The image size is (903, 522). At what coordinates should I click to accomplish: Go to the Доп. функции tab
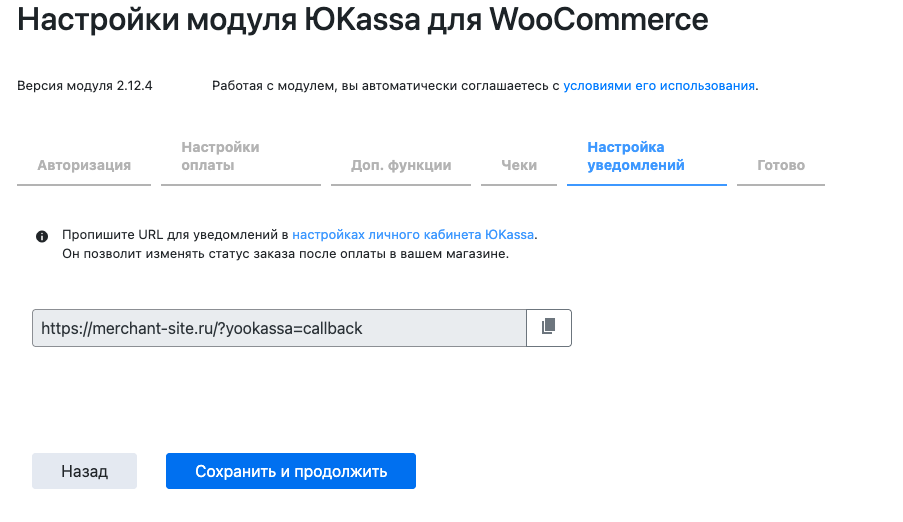pos(401,166)
